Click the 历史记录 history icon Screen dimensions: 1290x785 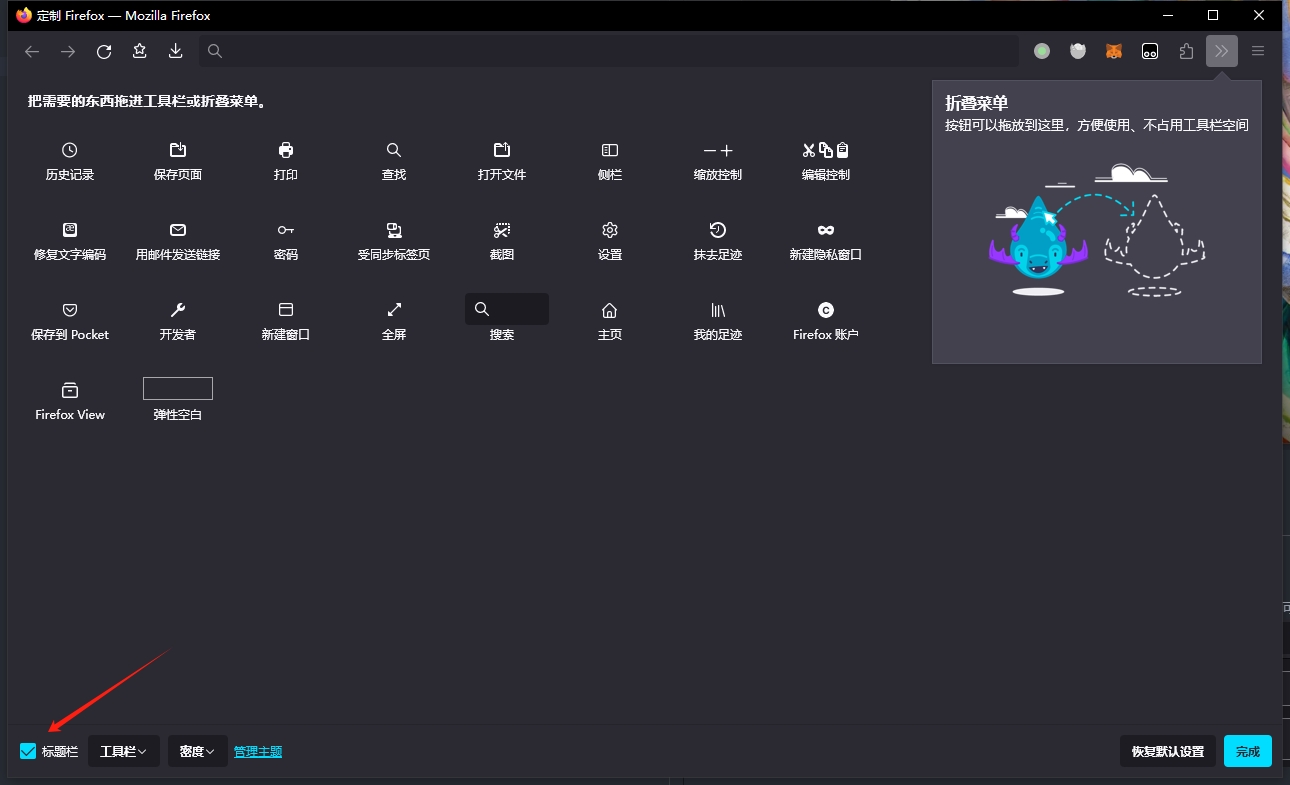69,150
